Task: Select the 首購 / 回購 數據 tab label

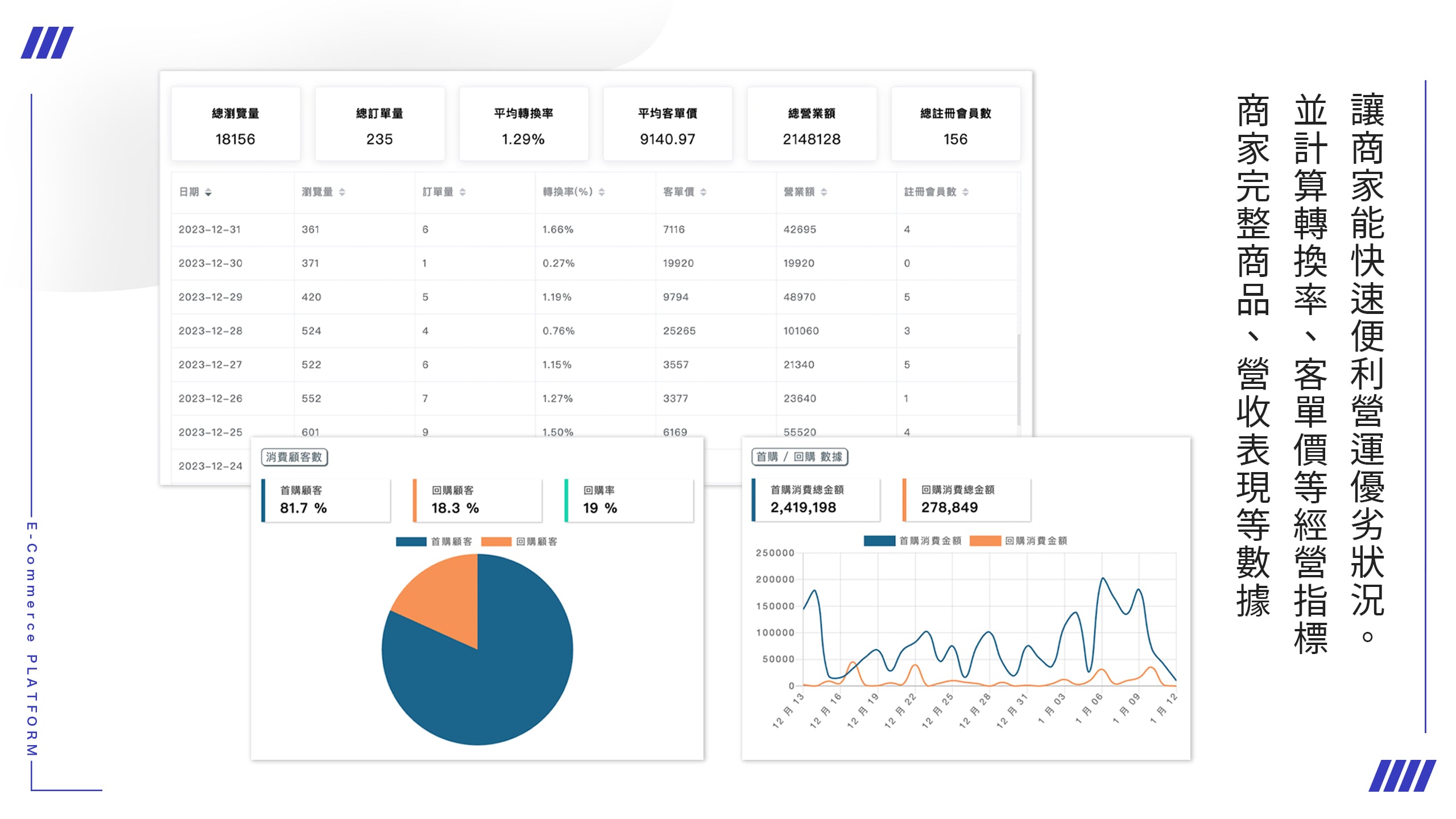Action: [x=800, y=457]
